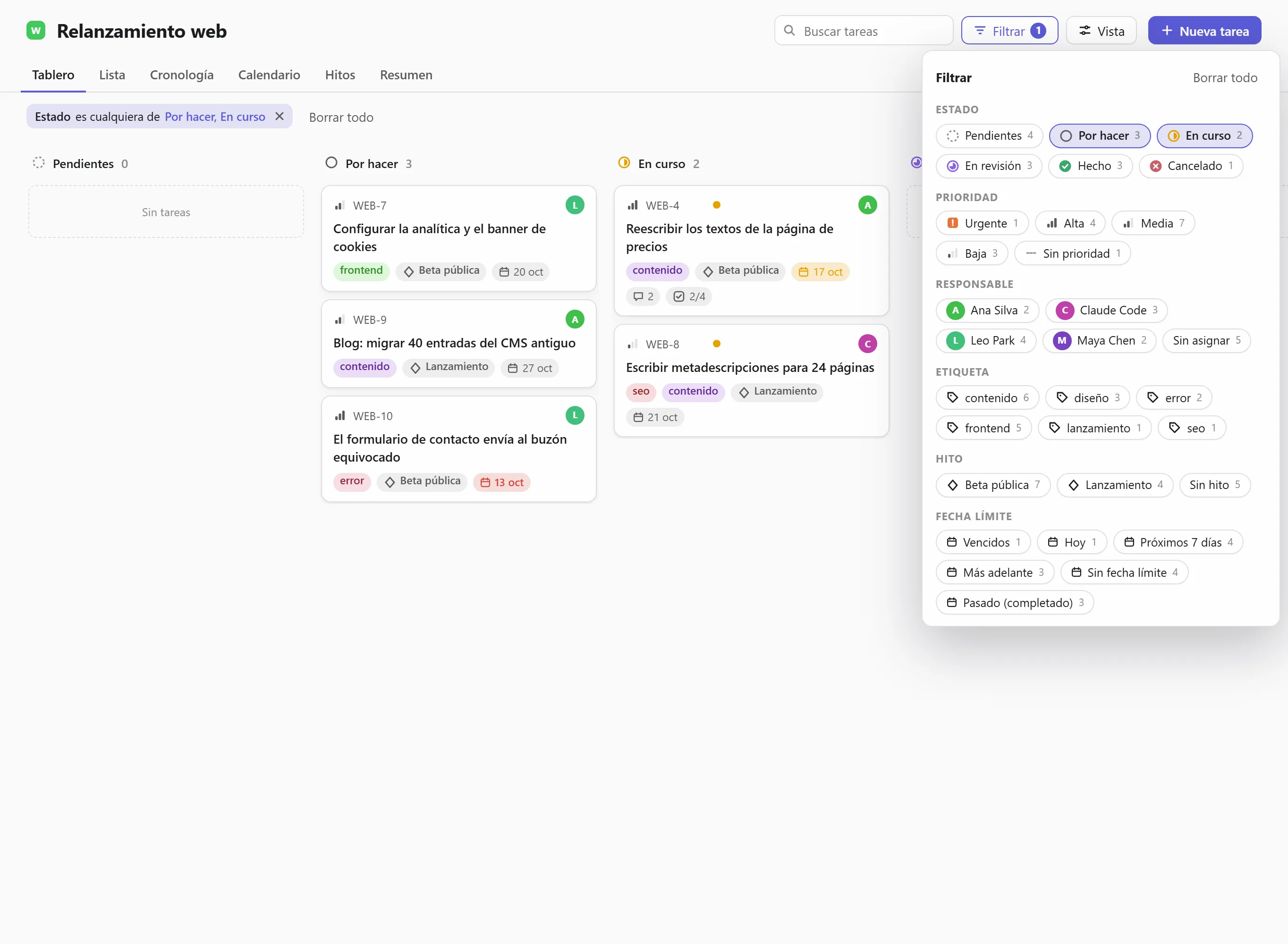The width and height of the screenshot is (1288, 944).
Task: Click the overdue 13 oct date badge
Action: coord(502,482)
